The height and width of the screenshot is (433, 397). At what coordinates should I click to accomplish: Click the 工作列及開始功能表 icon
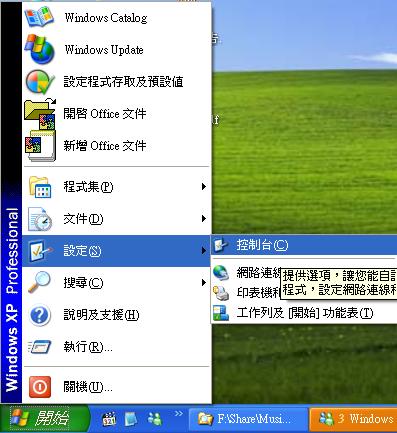[221, 313]
